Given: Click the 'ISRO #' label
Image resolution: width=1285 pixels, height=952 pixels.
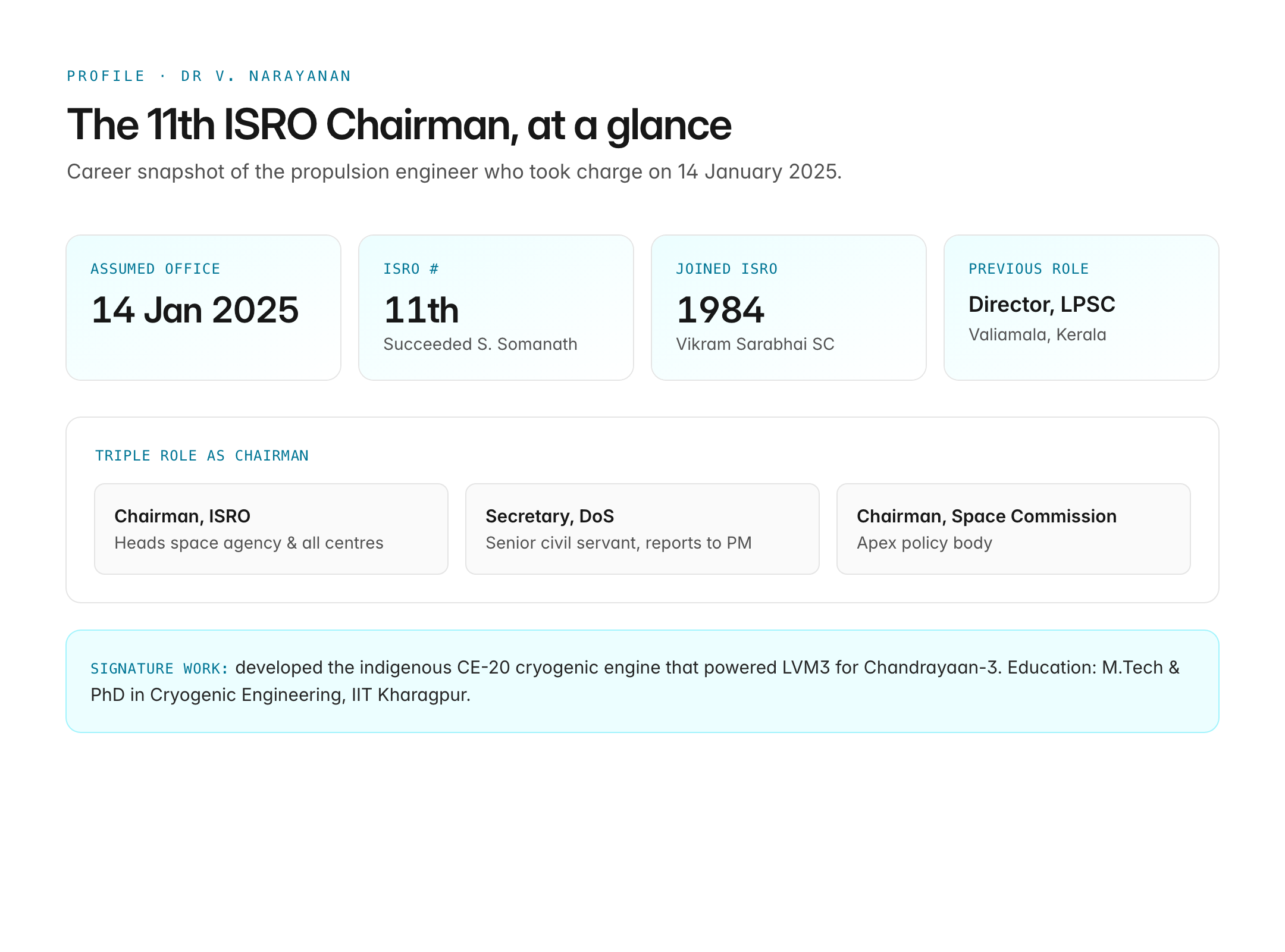Looking at the screenshot, I should pos(411,269).
